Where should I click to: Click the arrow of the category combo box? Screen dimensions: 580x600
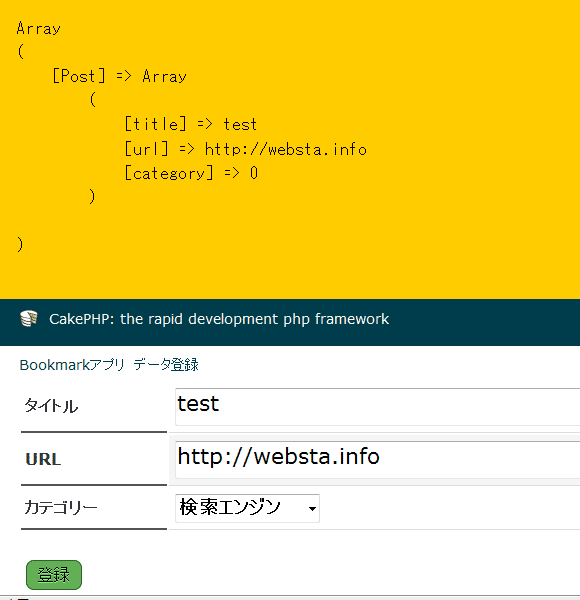coord(312,509)
